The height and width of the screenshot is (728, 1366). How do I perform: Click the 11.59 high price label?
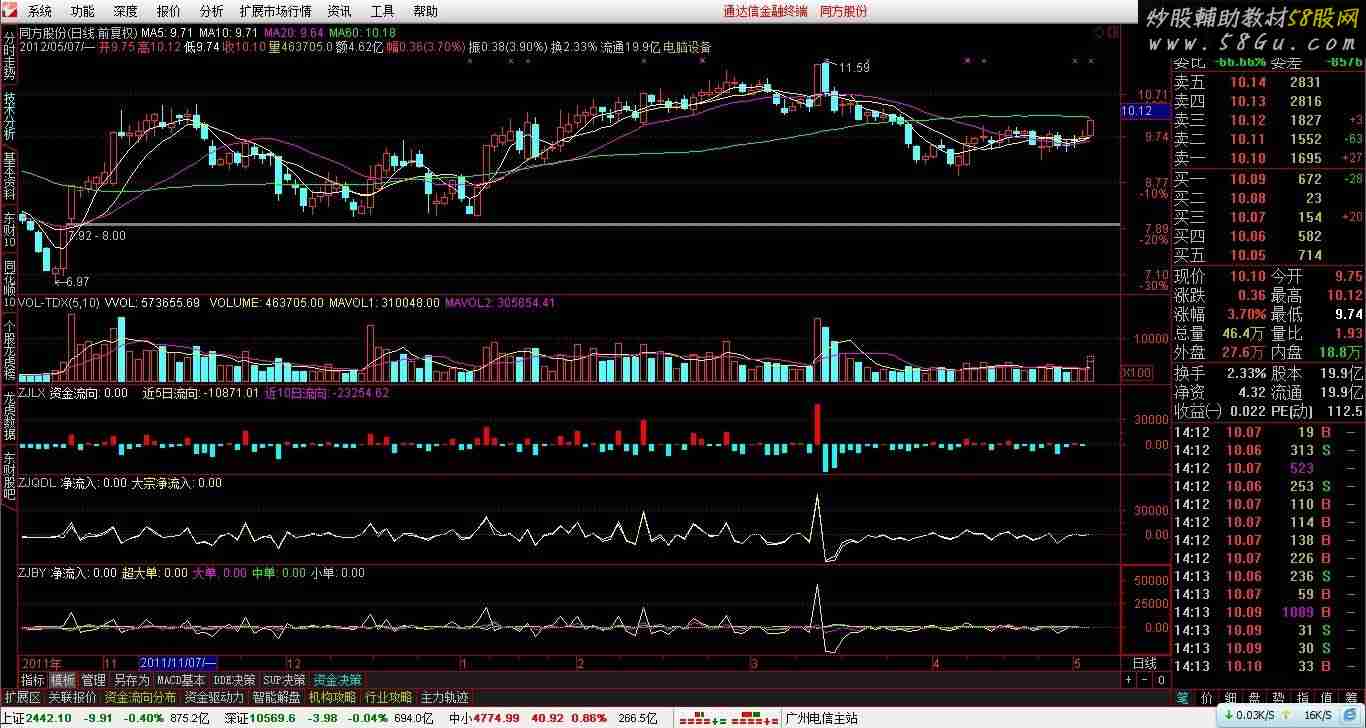pos(854,67)
